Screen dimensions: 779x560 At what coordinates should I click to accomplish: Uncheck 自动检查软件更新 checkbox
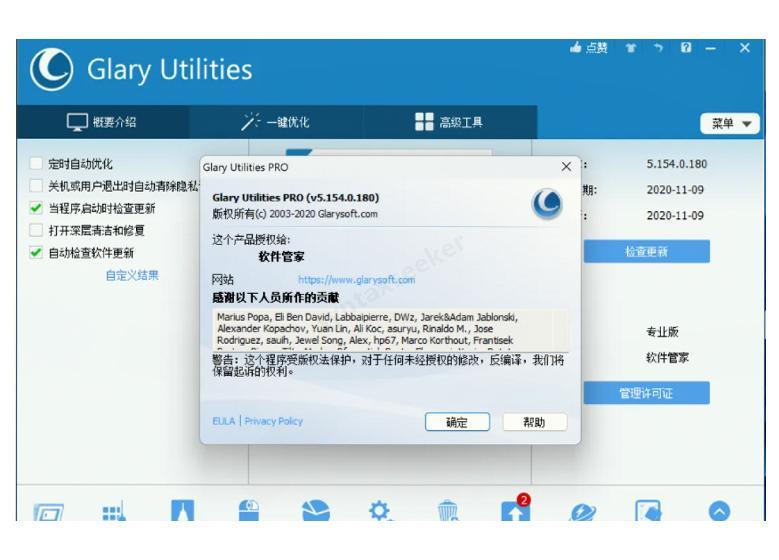pyautogui.click(x=36, y=252)
